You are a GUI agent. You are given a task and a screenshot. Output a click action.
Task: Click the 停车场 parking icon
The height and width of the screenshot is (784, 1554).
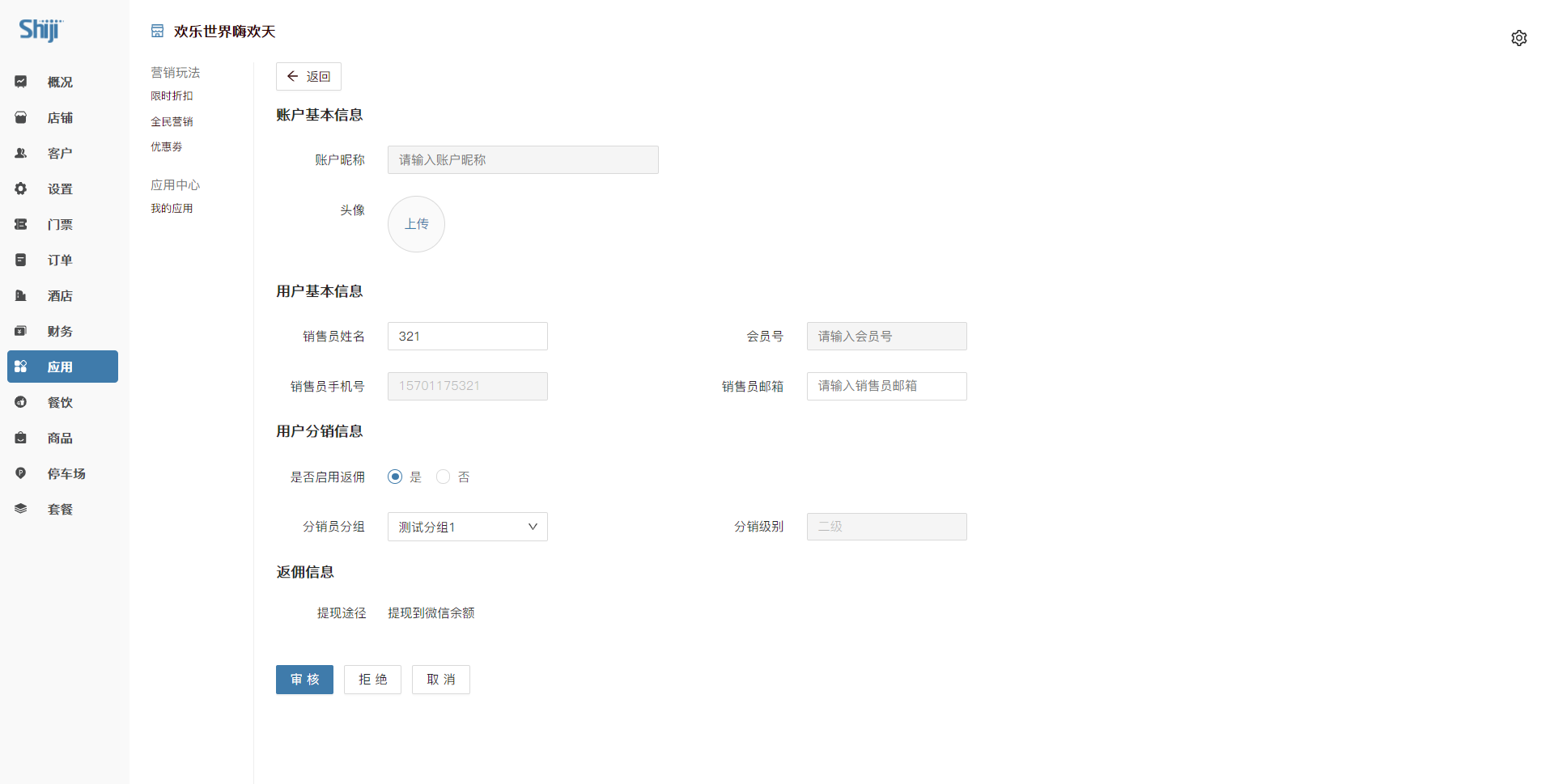[x=21, y=473]
